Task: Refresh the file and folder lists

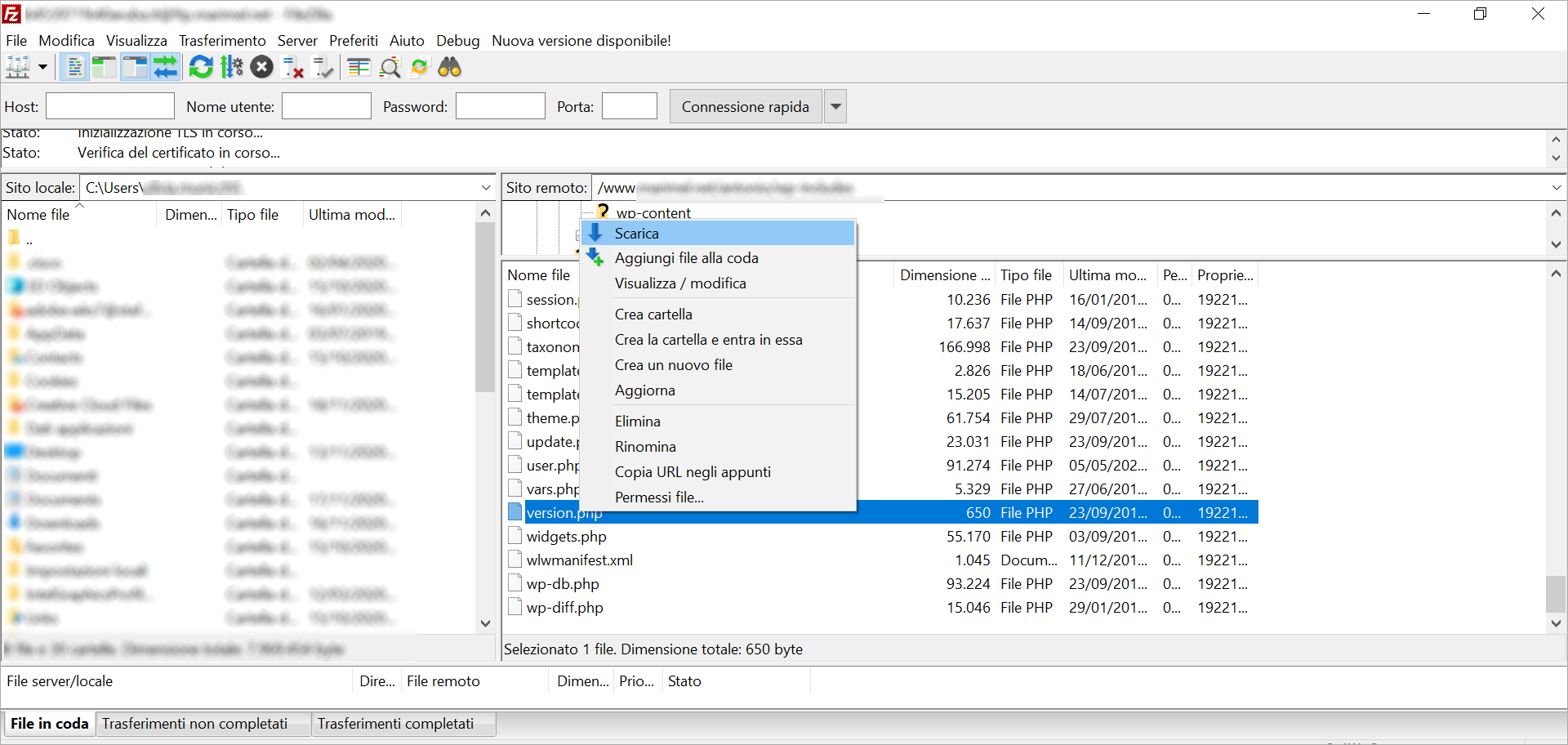Action: pos(201,67)
